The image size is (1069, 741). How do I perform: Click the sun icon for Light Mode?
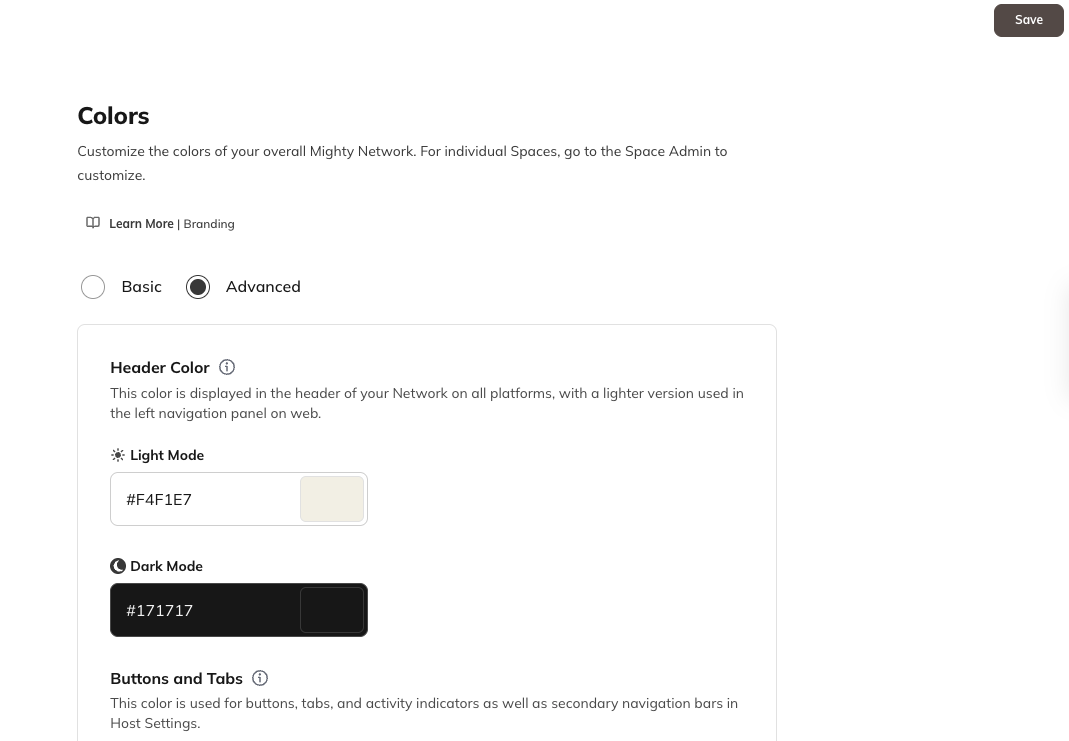118,455
